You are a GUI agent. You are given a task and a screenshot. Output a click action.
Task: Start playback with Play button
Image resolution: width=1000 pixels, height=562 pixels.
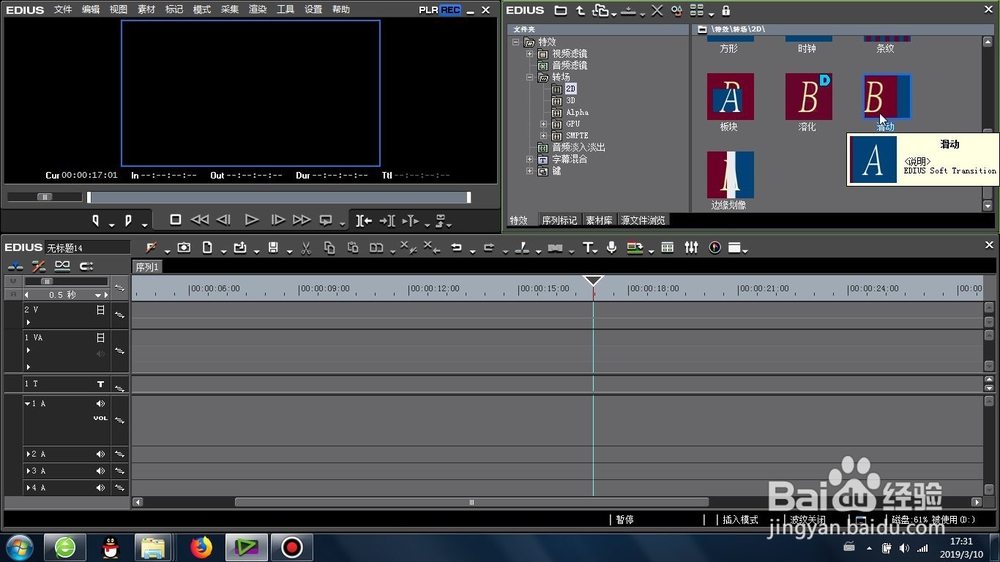pyautogui.click(x=251, y=219)
